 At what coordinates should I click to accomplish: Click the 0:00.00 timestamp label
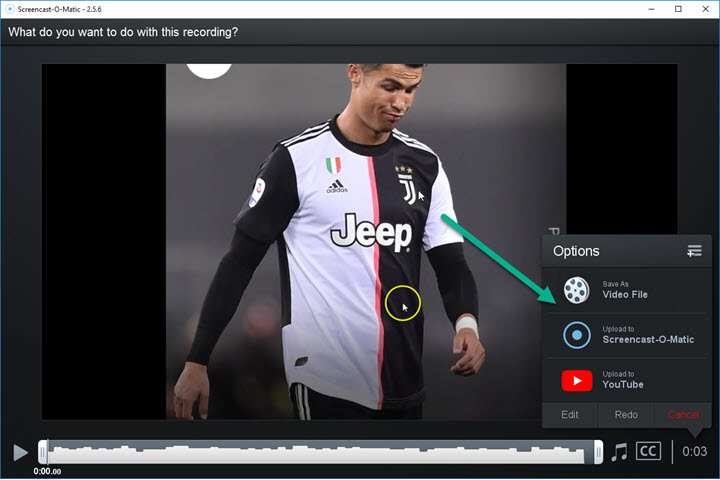[x=47, y=471]
